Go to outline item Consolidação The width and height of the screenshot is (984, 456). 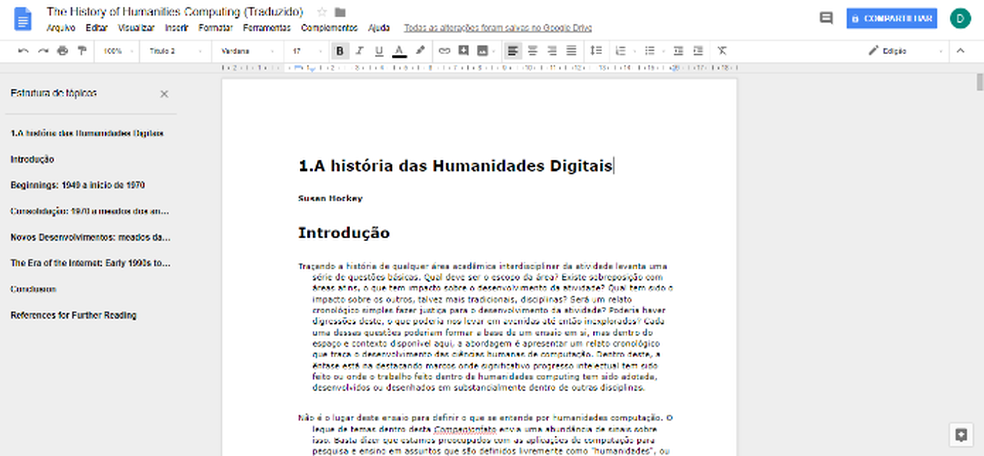coord(90,211)
